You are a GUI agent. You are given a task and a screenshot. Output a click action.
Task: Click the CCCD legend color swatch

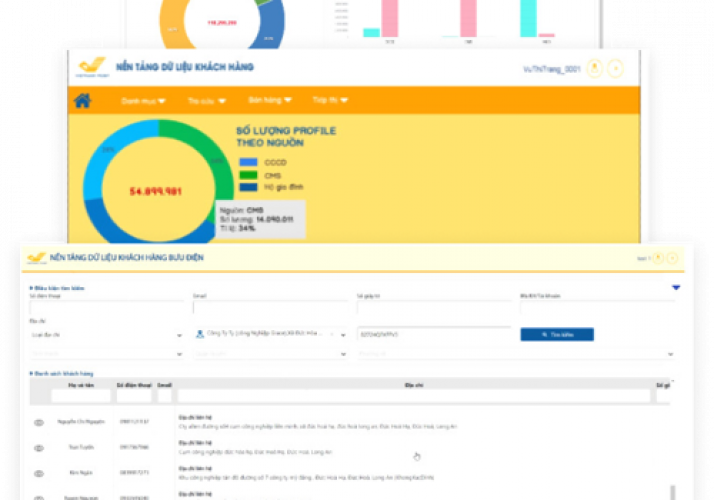[248, 162]
